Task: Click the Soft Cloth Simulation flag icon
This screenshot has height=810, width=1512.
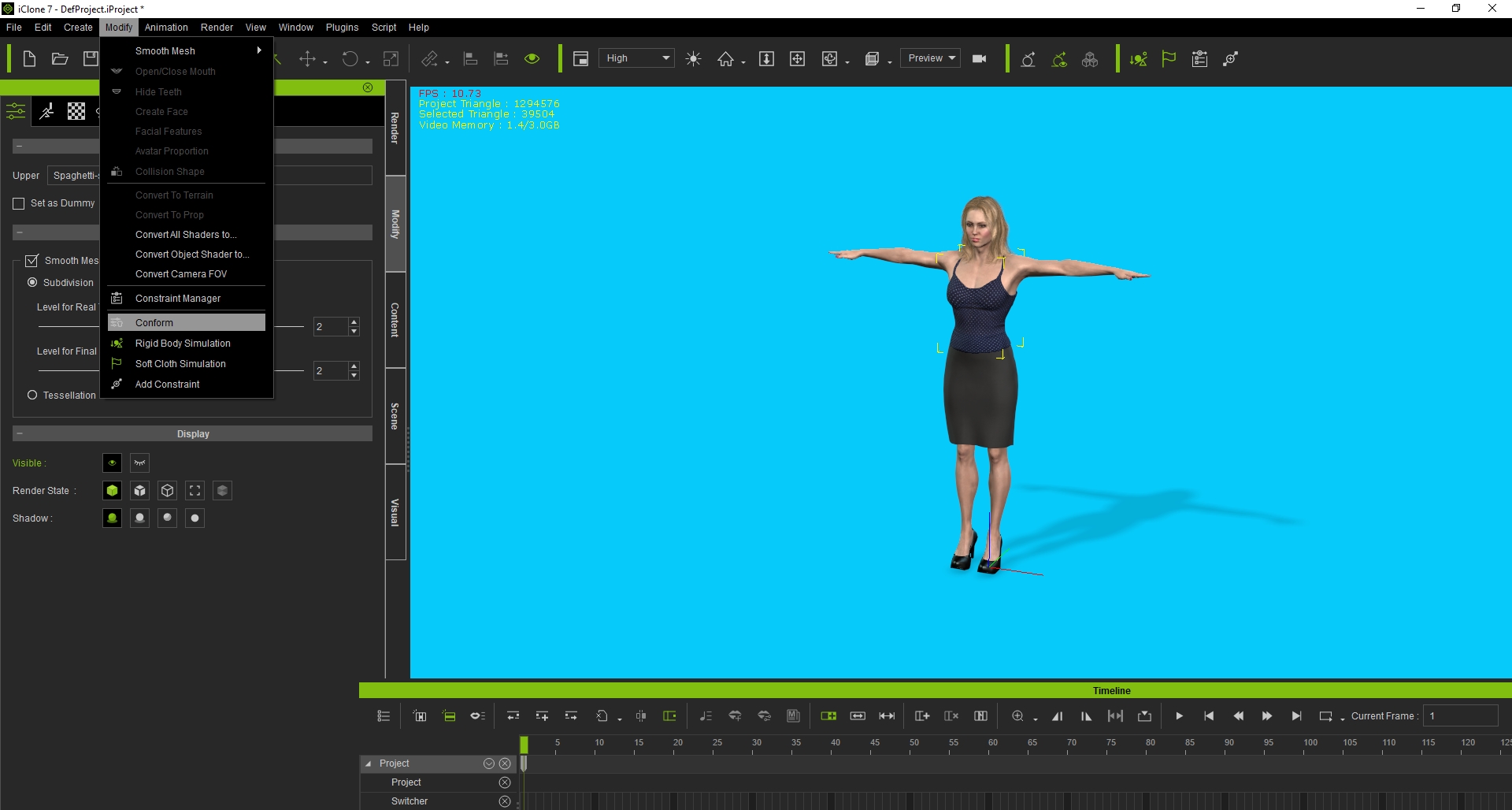Action: click(x=1169, y=59)
